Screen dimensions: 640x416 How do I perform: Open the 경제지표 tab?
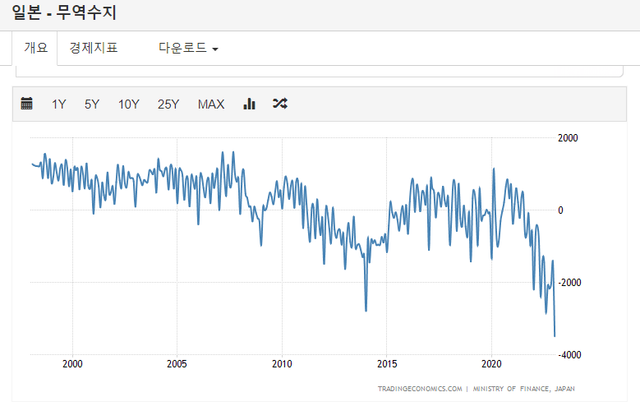94,48
